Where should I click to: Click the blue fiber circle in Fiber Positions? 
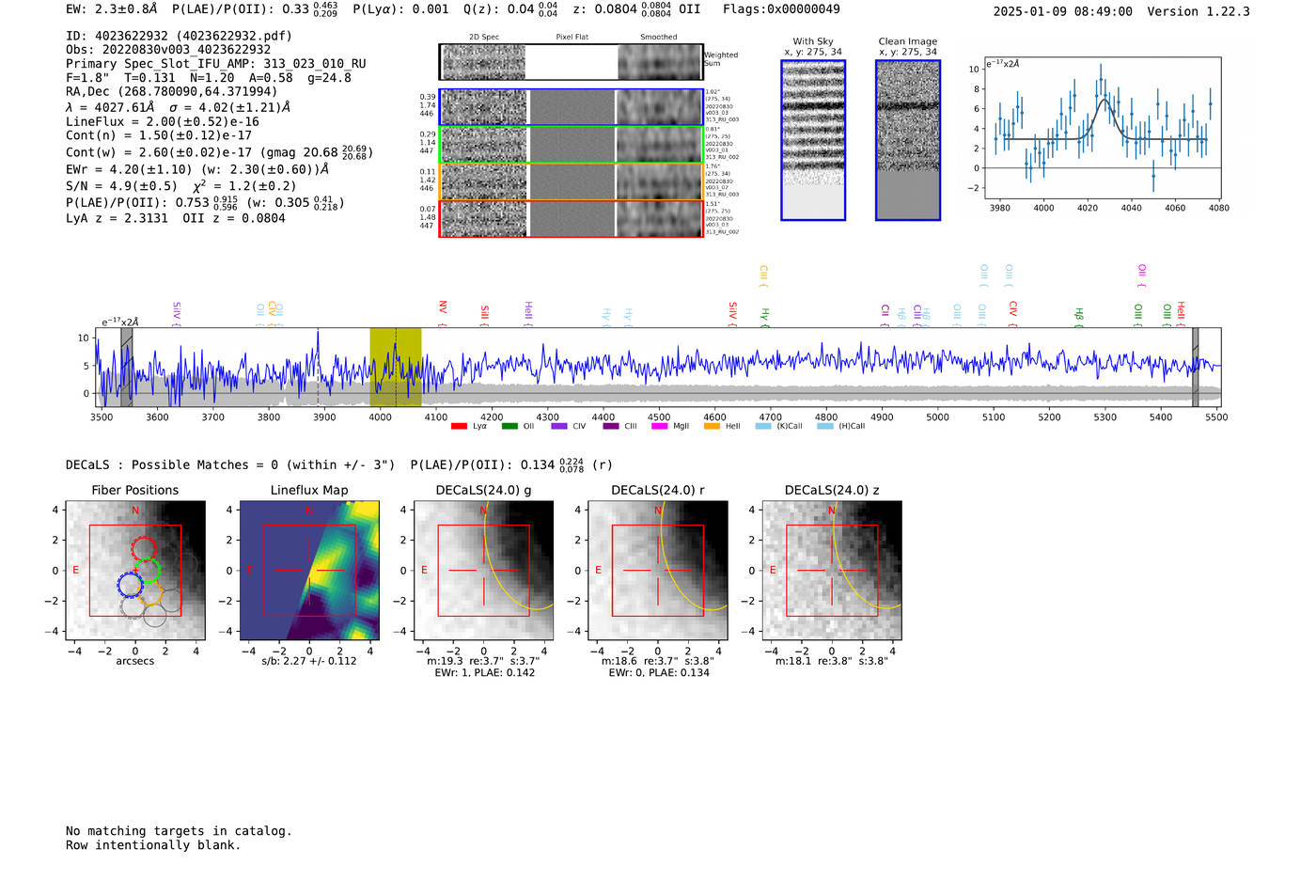tap(130, 585)
